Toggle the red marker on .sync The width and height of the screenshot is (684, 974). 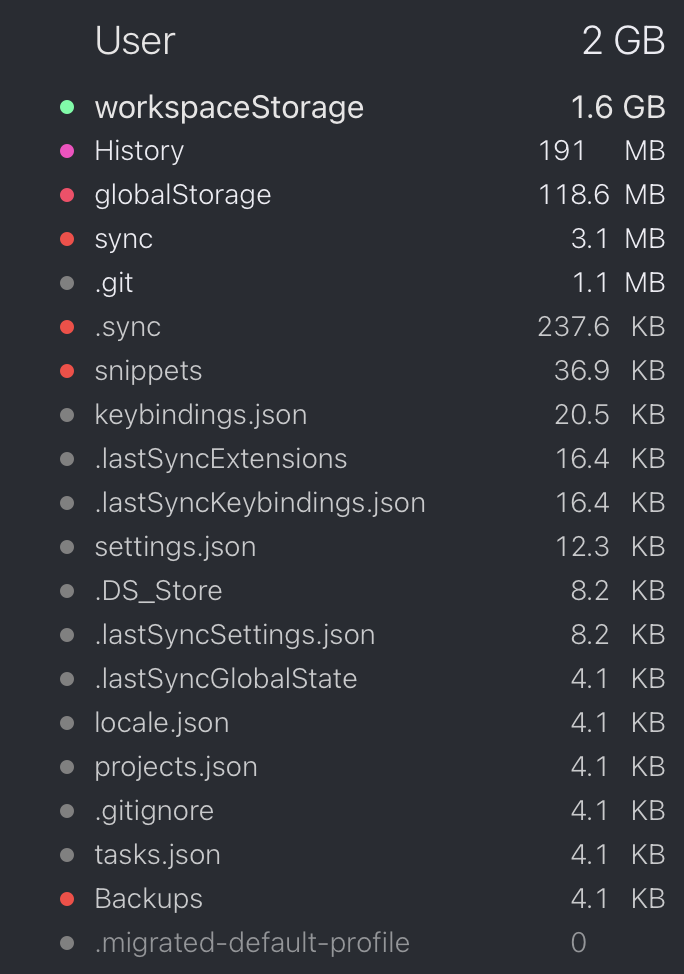(x=66, y=326)
